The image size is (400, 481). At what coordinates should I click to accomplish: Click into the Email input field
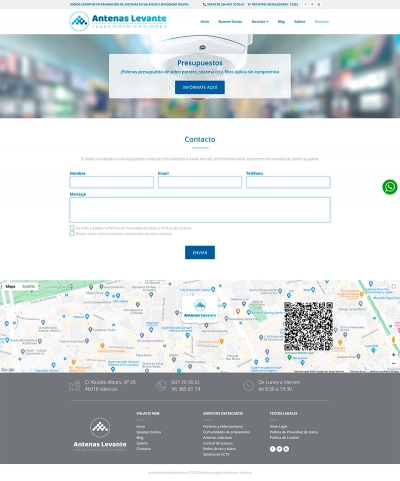pos(200,182)
